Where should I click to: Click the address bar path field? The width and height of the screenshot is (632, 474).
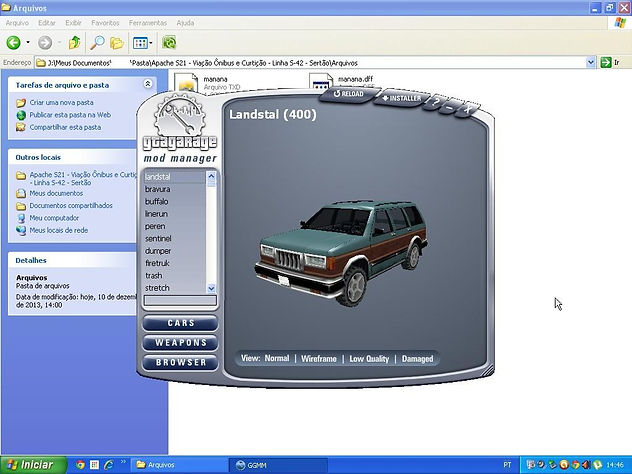[x=310, y=63]
